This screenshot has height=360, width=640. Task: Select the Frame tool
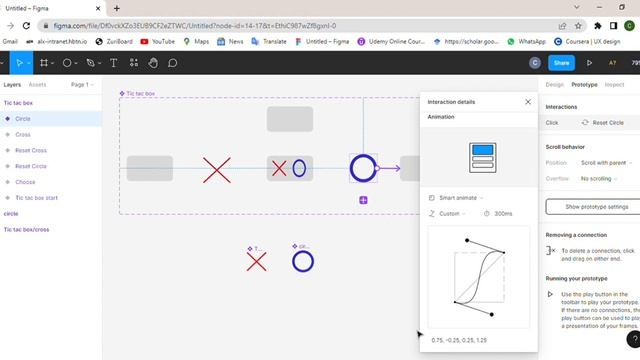tap(44, 63)
